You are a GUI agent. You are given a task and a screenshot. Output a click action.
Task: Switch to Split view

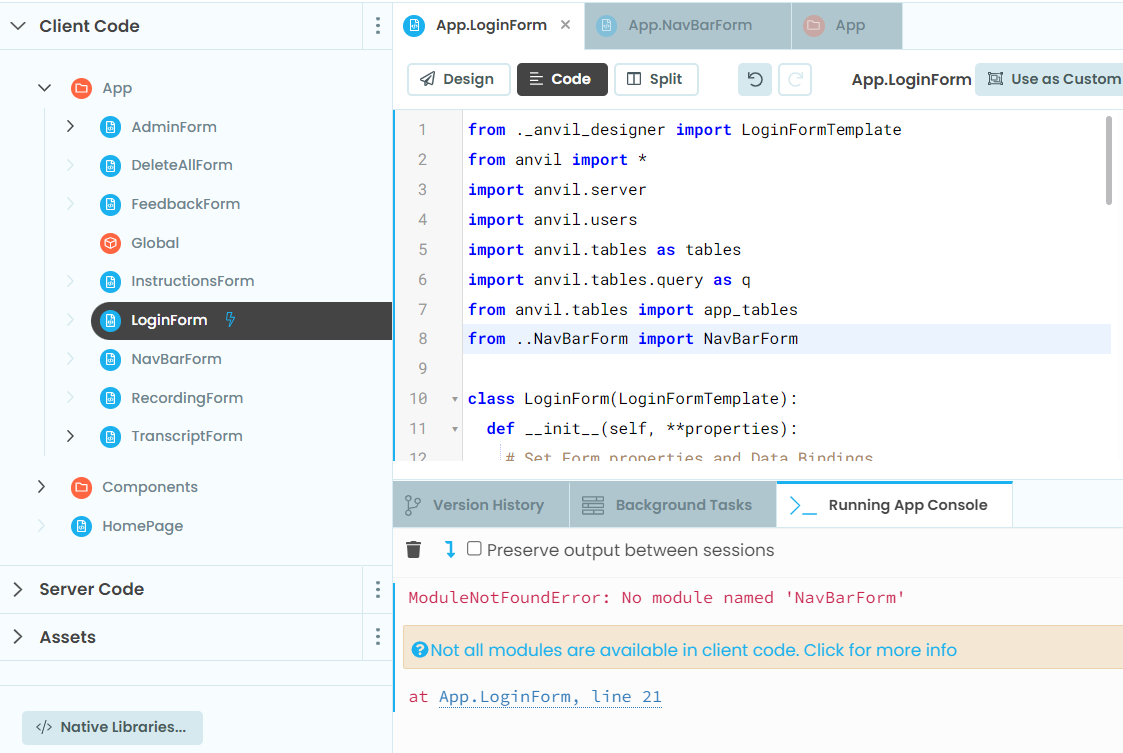(x=655, y=79)
